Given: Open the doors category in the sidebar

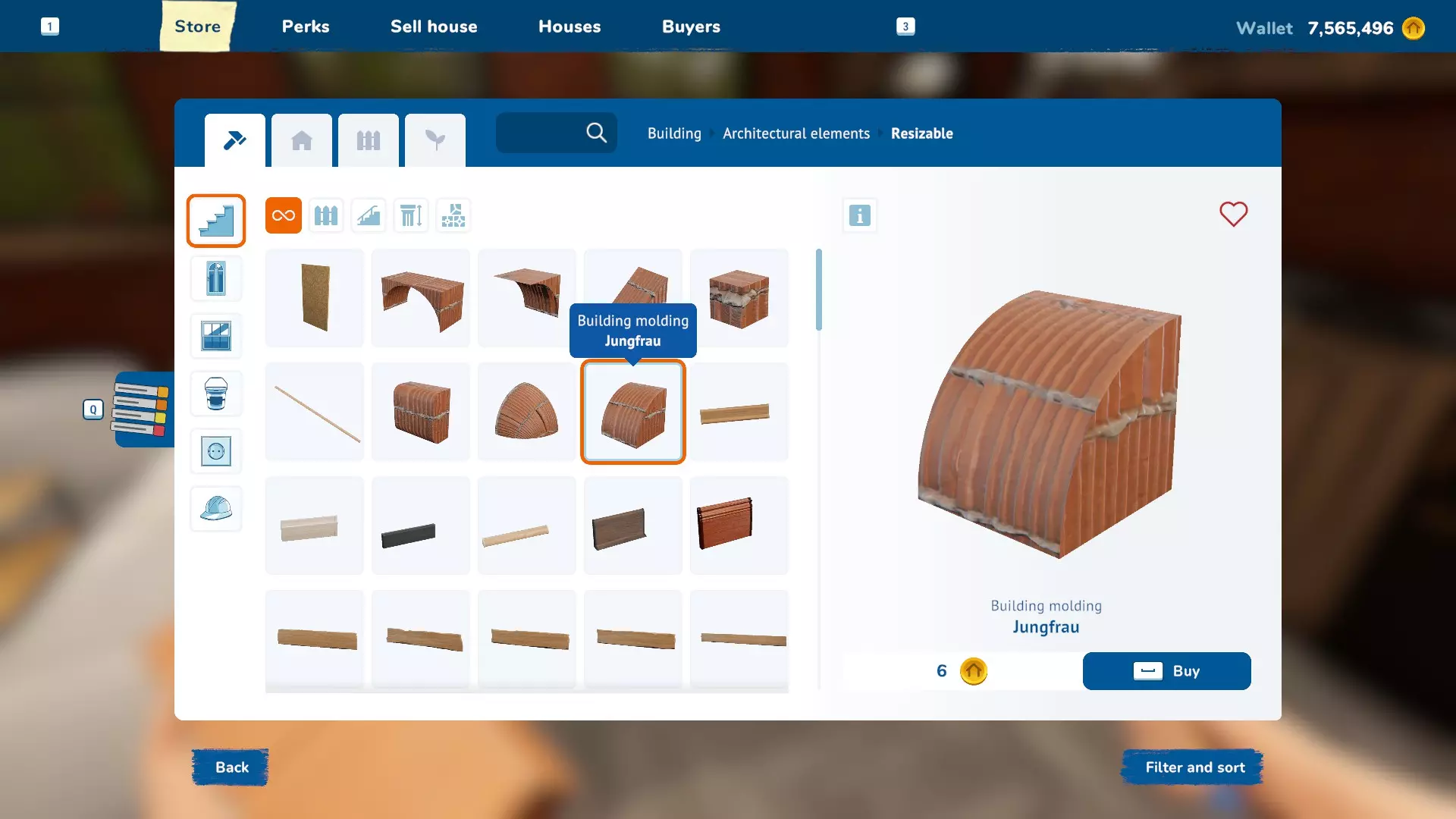Looking at the screenshot, I should click(x=216, y=278).
